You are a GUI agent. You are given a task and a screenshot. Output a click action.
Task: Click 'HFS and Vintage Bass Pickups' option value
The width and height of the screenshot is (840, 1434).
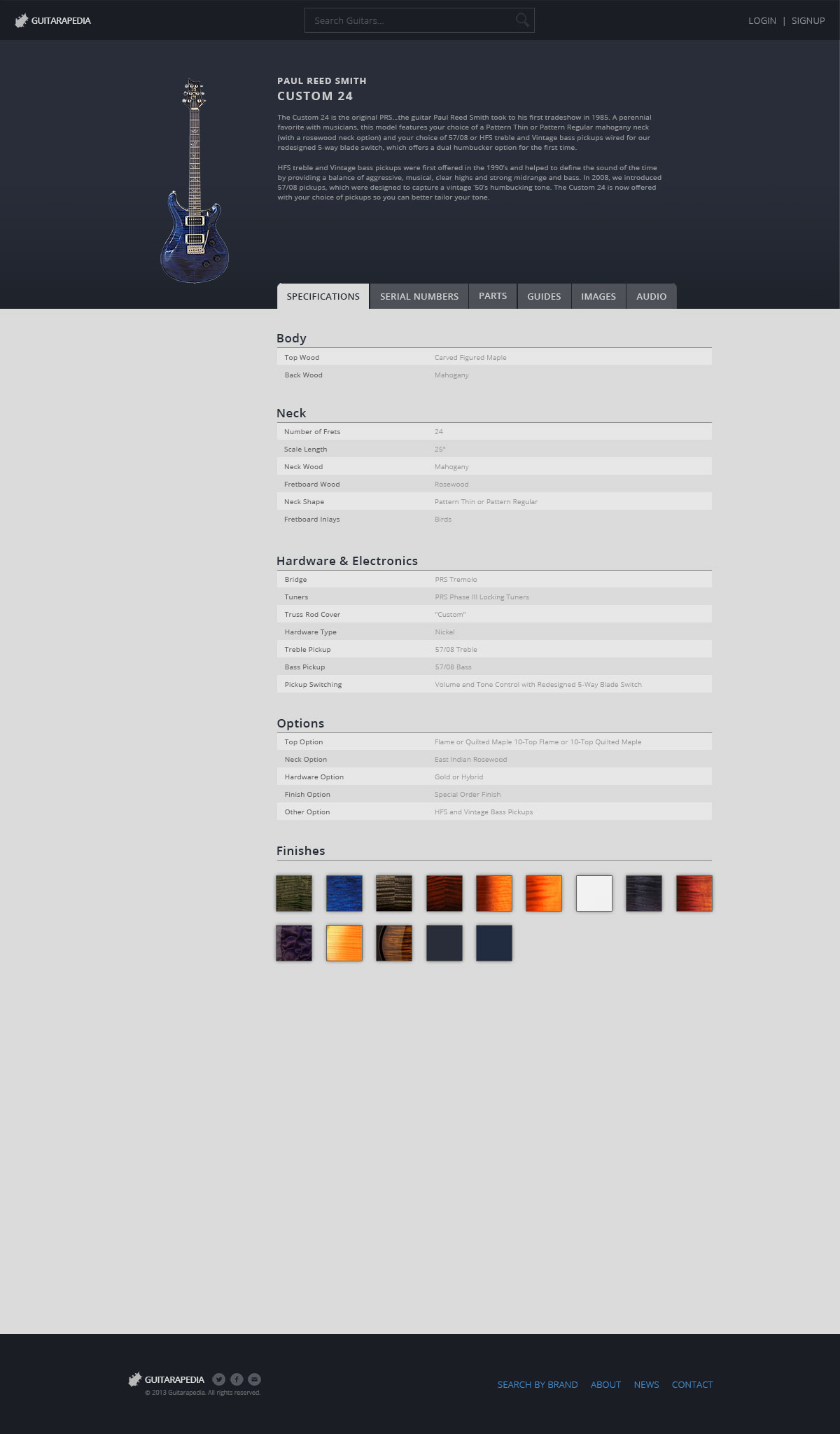[x=484, y=812]
